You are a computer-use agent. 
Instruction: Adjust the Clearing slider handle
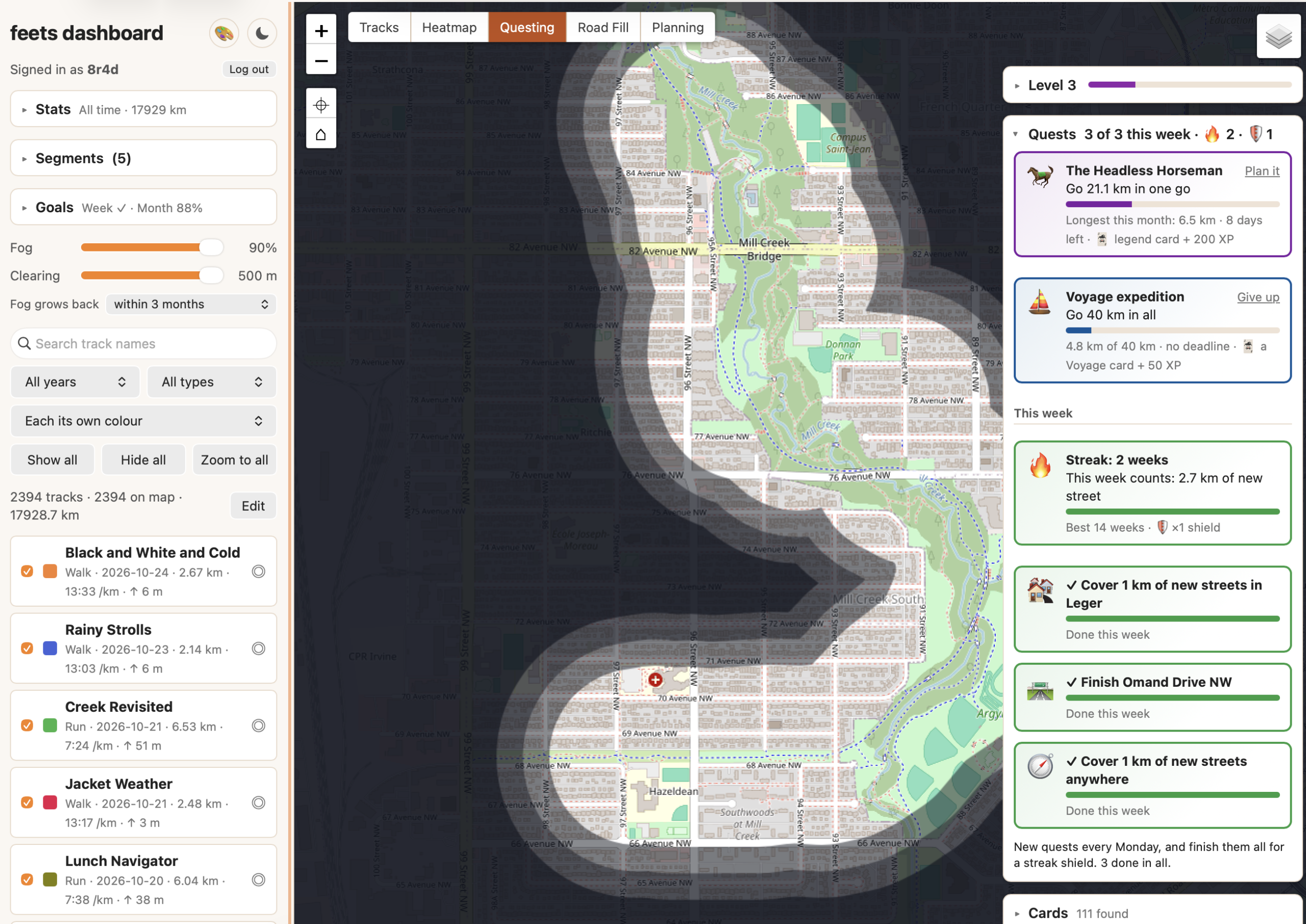point(211,276)
